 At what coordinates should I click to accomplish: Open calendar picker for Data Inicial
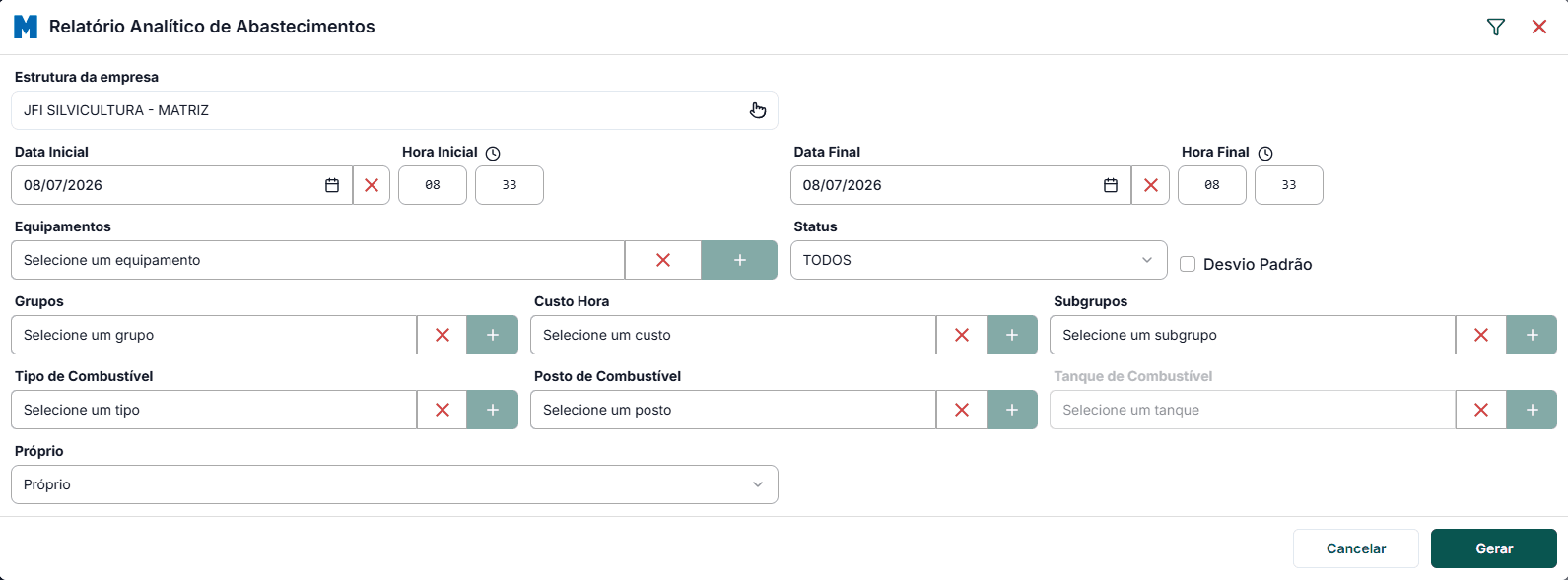tap(332, 185)
